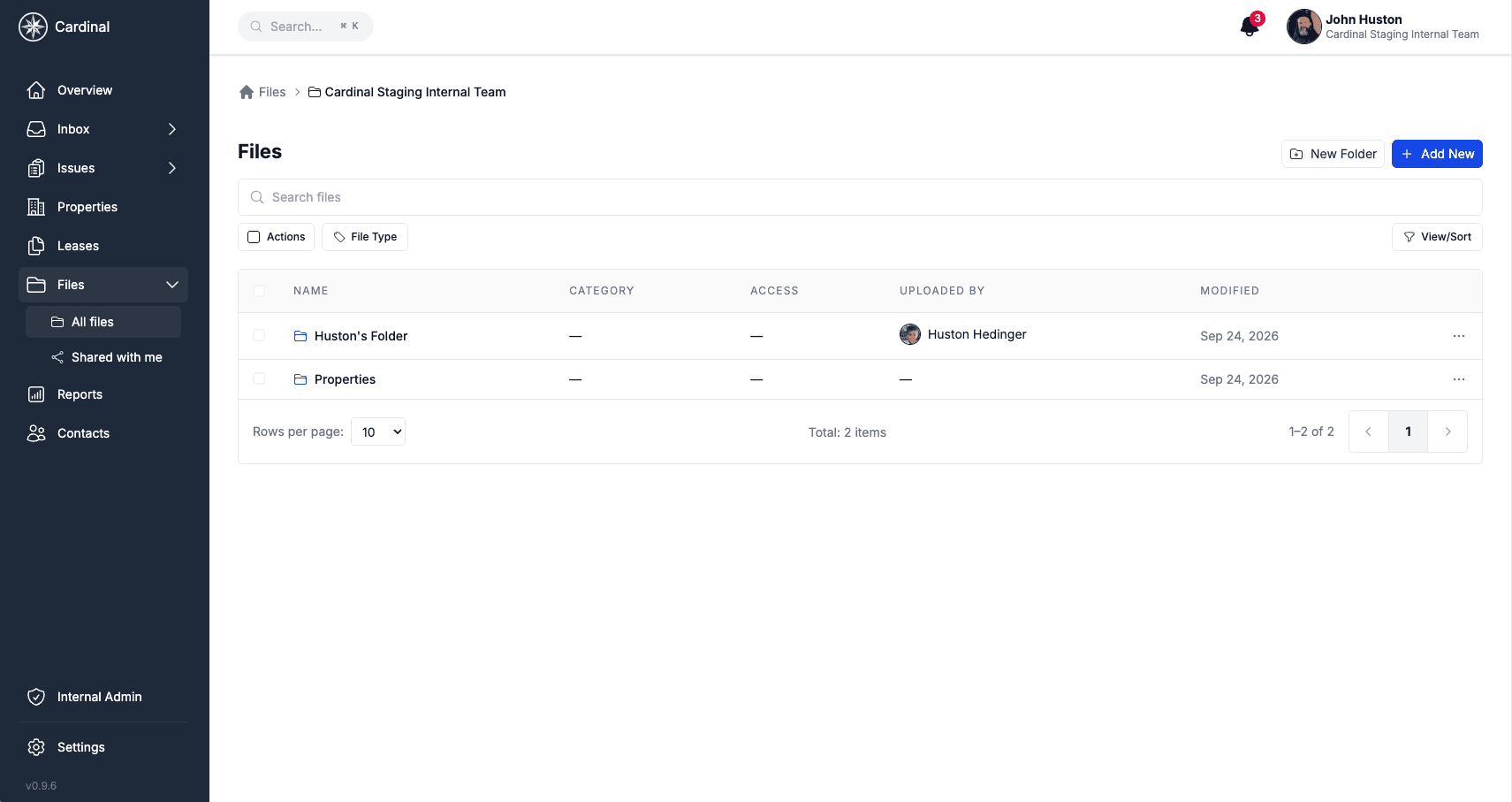The height and width of the screenshot is (802, 1512).
Task: Click the Settings gear icon
Action: (x=36, y=747)
